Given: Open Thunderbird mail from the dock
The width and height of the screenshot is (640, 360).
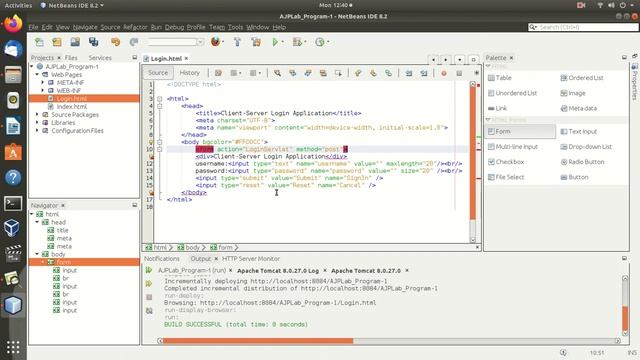Looking at the screenshot, I should point(13,49).
